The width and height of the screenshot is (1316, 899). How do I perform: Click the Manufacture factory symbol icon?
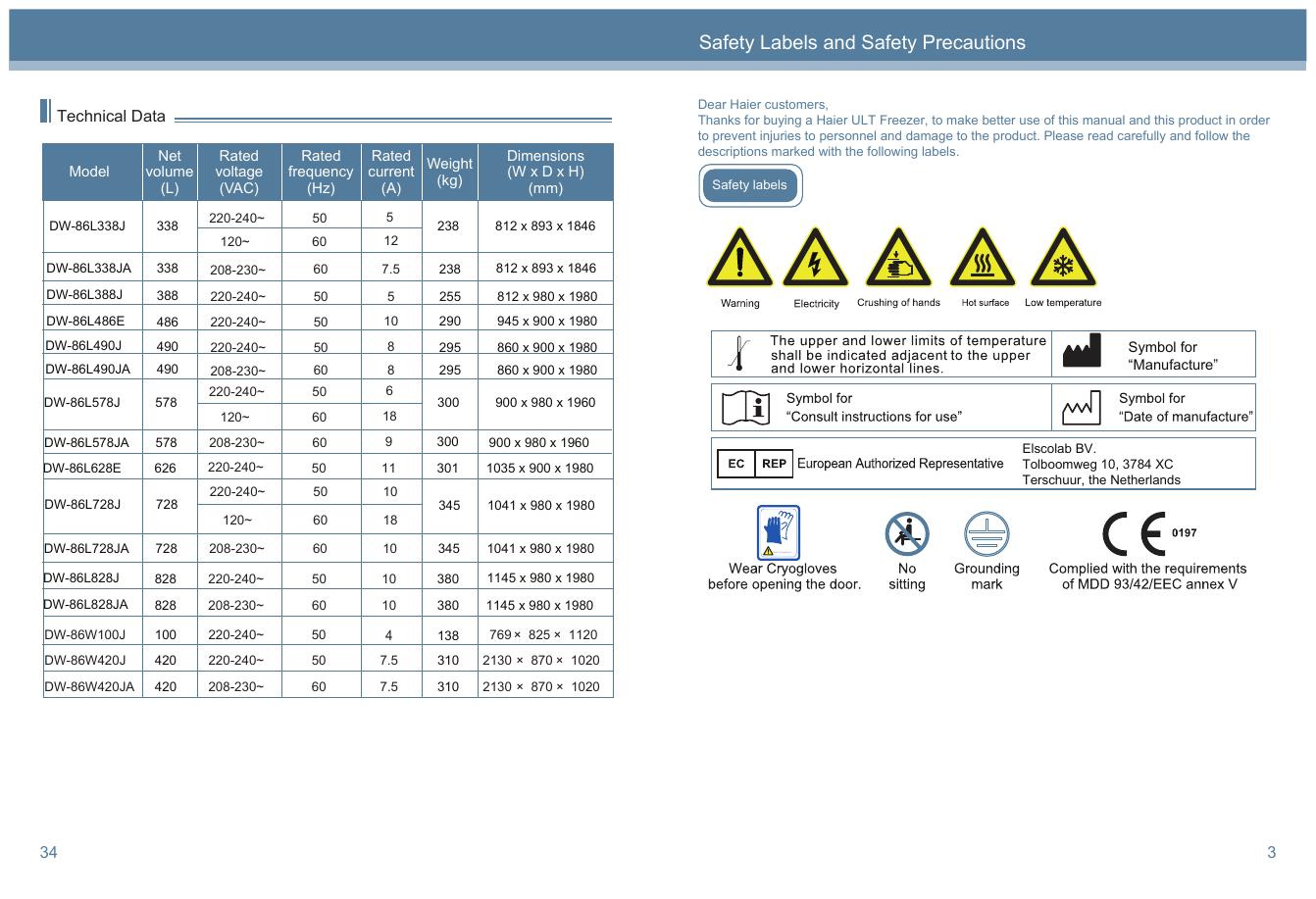coord(1082,352)
